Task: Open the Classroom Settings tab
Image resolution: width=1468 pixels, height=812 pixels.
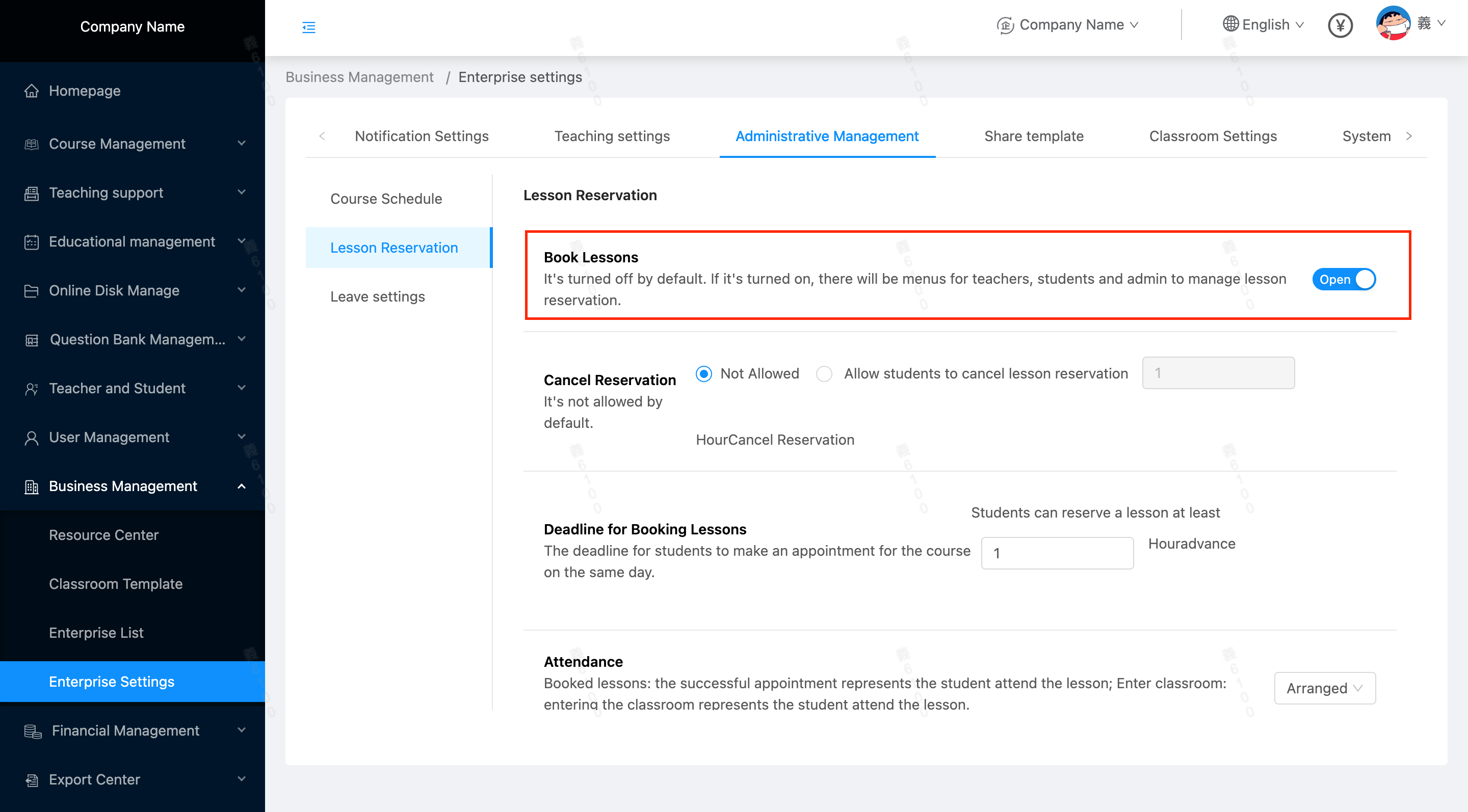Action: [x=1212, y=136]
